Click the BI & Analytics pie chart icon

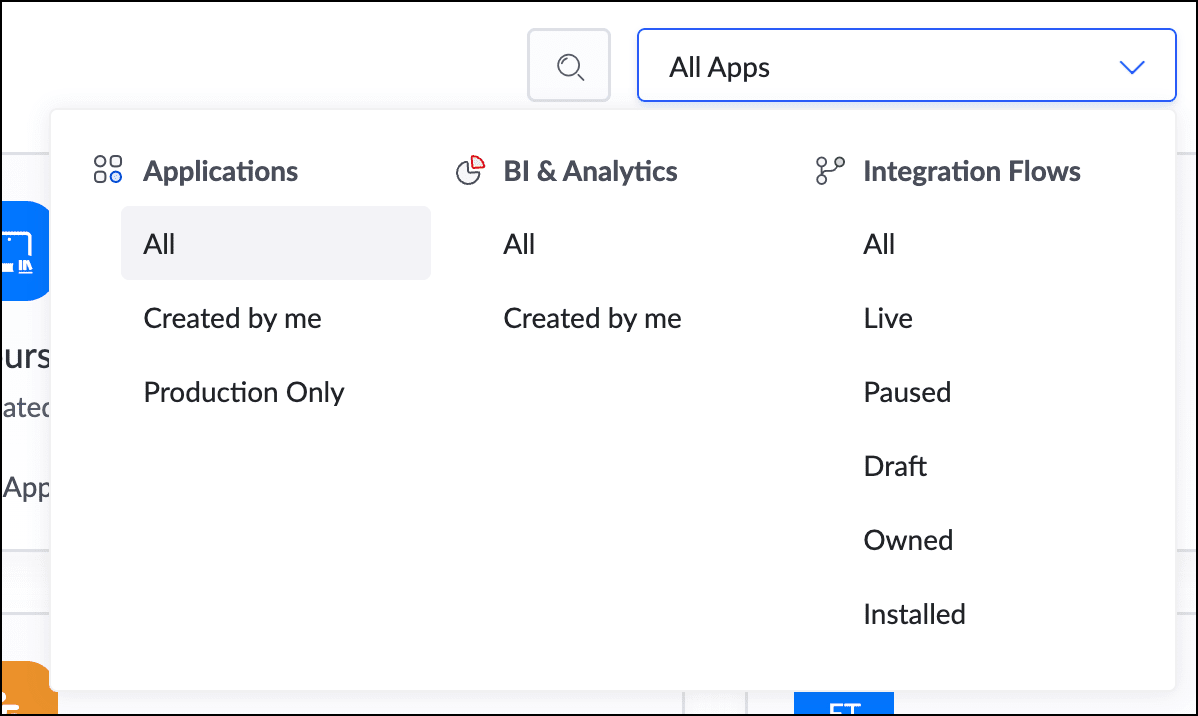(x=470, y=170)
